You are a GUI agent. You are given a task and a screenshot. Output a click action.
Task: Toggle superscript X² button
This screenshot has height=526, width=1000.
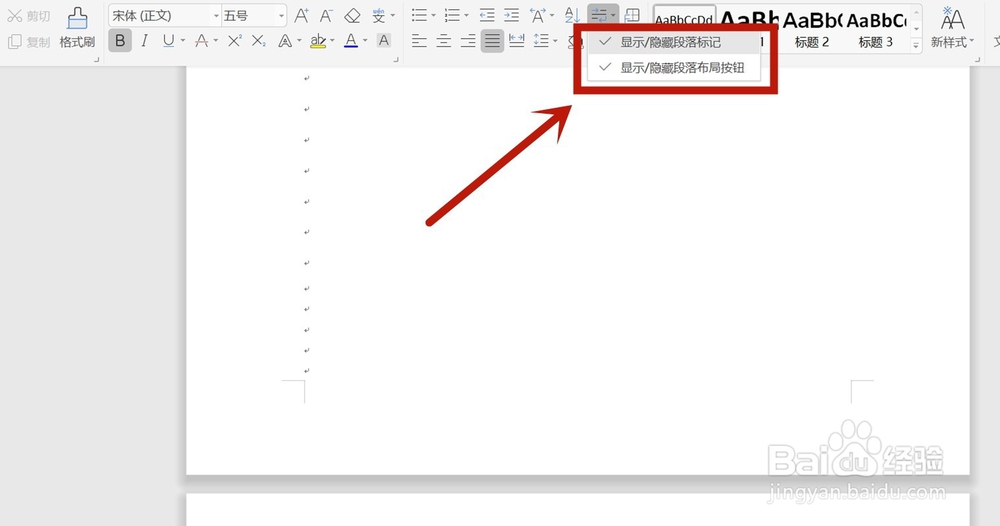235,41
